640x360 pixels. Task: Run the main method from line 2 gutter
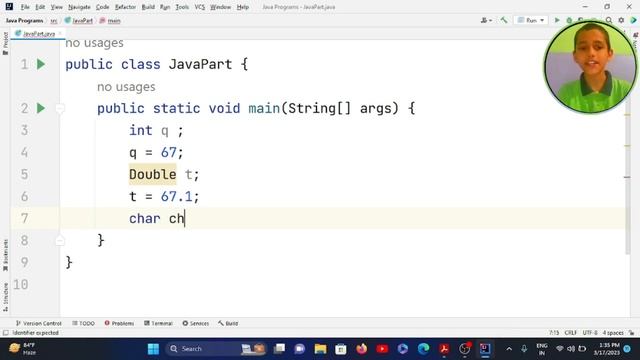pyautogui.click(x=41, y=108)
